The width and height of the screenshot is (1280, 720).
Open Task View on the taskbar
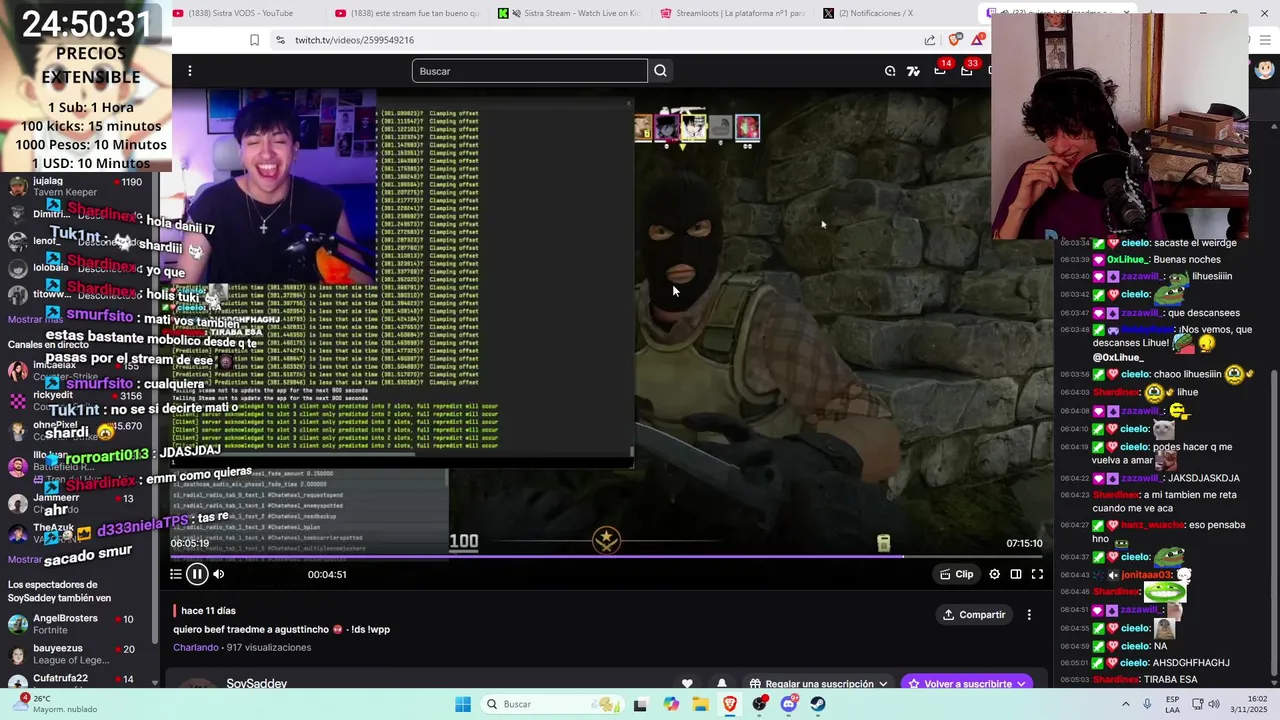coord(640,704)
